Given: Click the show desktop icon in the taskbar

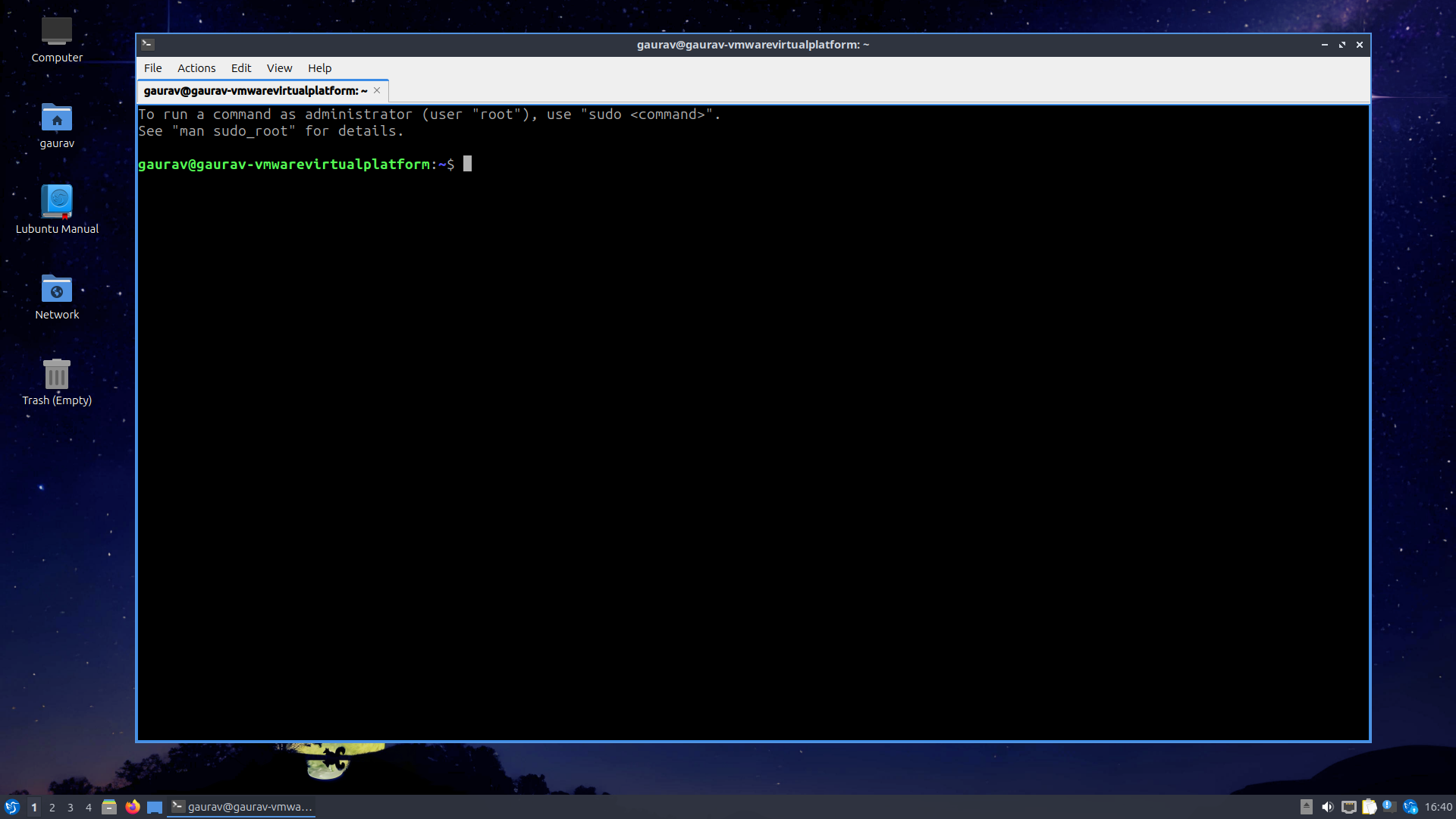Looking at the screenshot, I should point(155,807).
